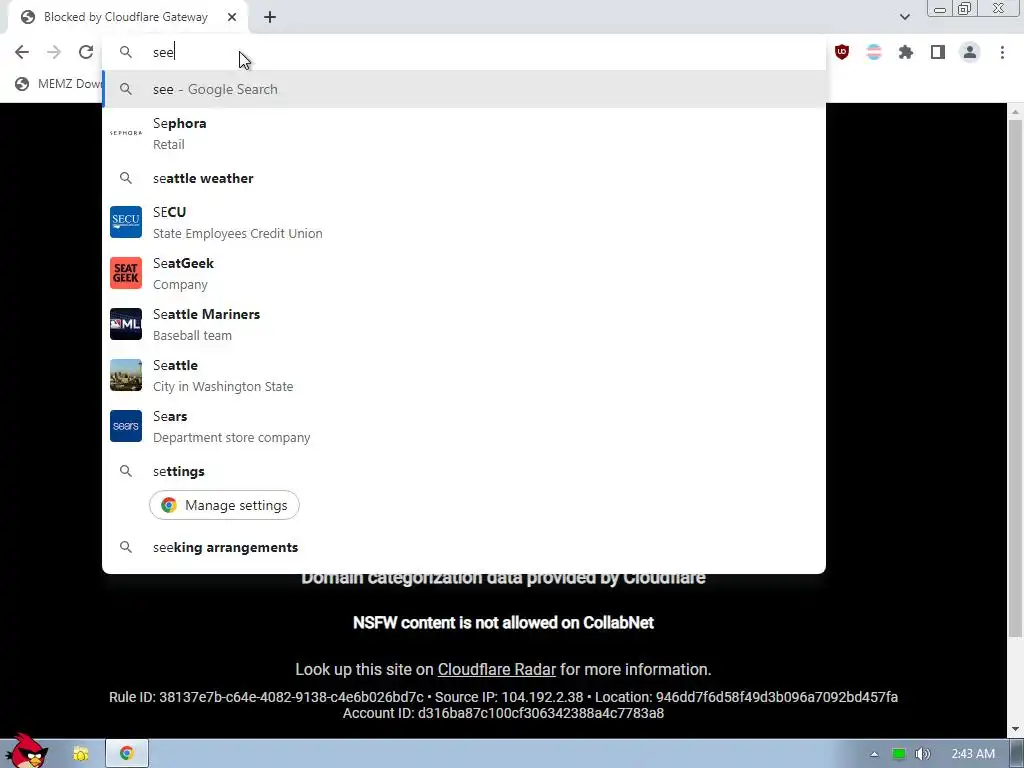This screenshot has height=768, width=1024.
Task: Open the Extensions puzzle piece menu
Action: pyautogui.click(x=906, y=52)
